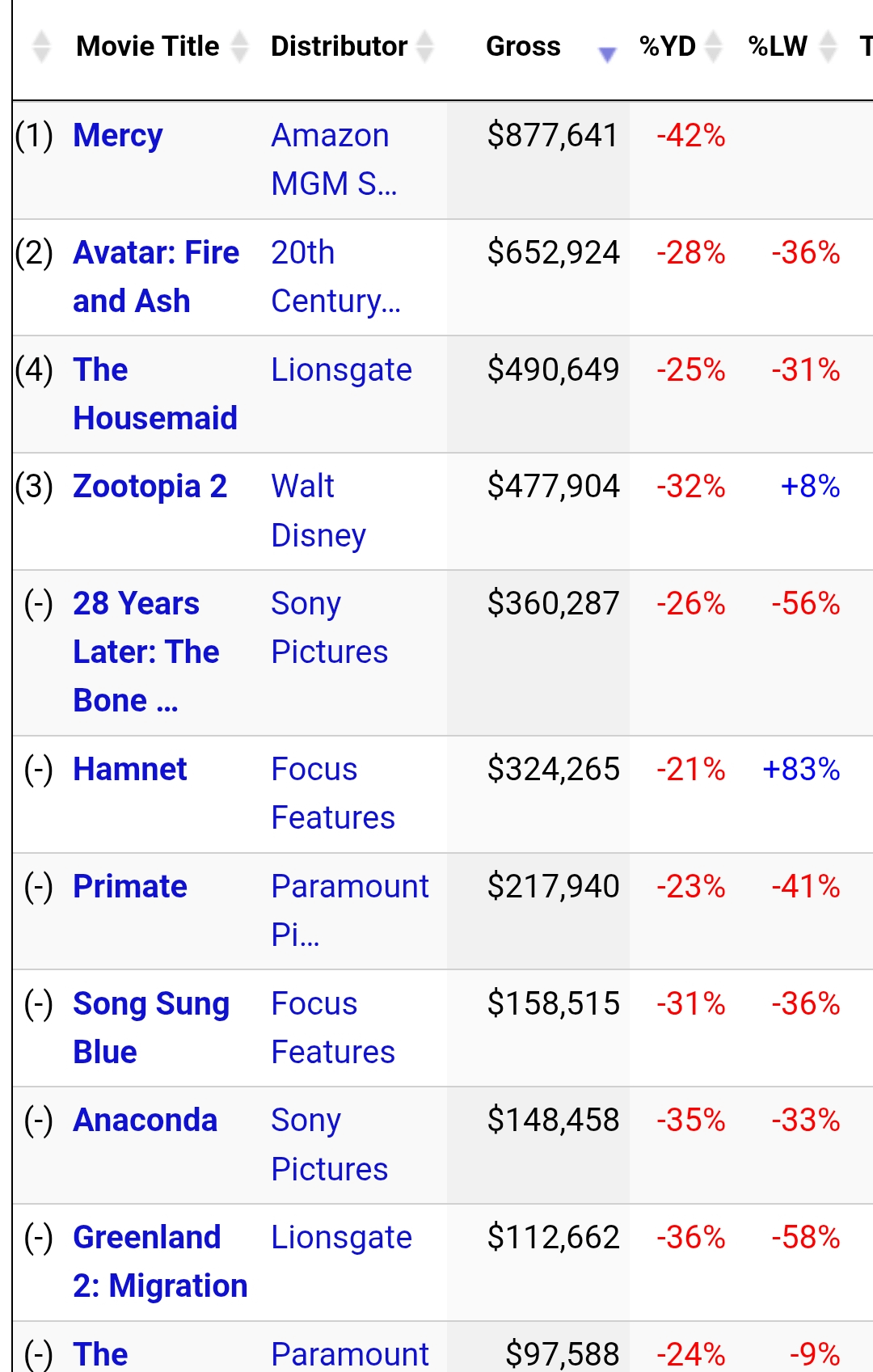Image resolution: width=873 pixels, height=1372 pixels.
Task: Open the Primate title link
Action: click(130, 886)
